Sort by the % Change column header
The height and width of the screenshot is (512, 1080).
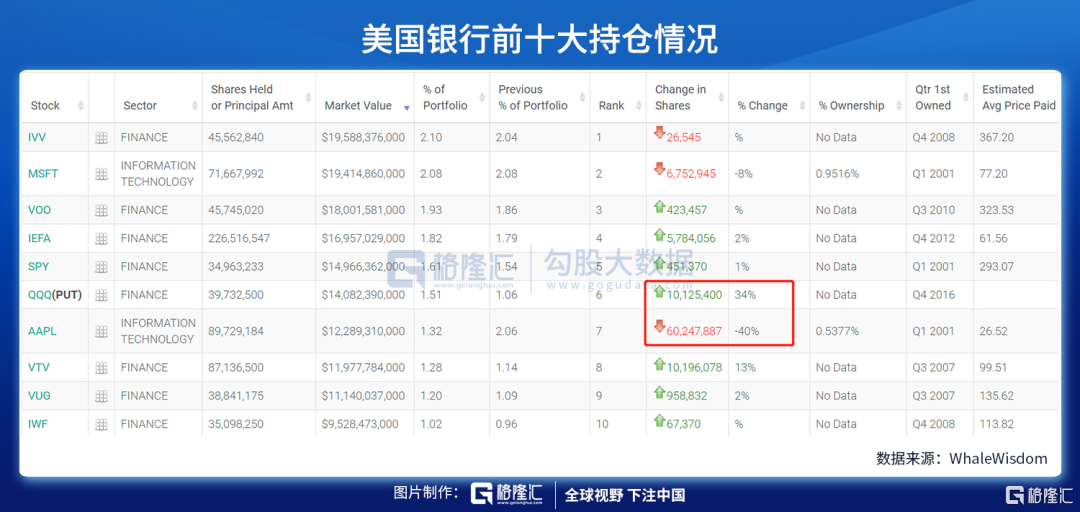tap(762, 105)
